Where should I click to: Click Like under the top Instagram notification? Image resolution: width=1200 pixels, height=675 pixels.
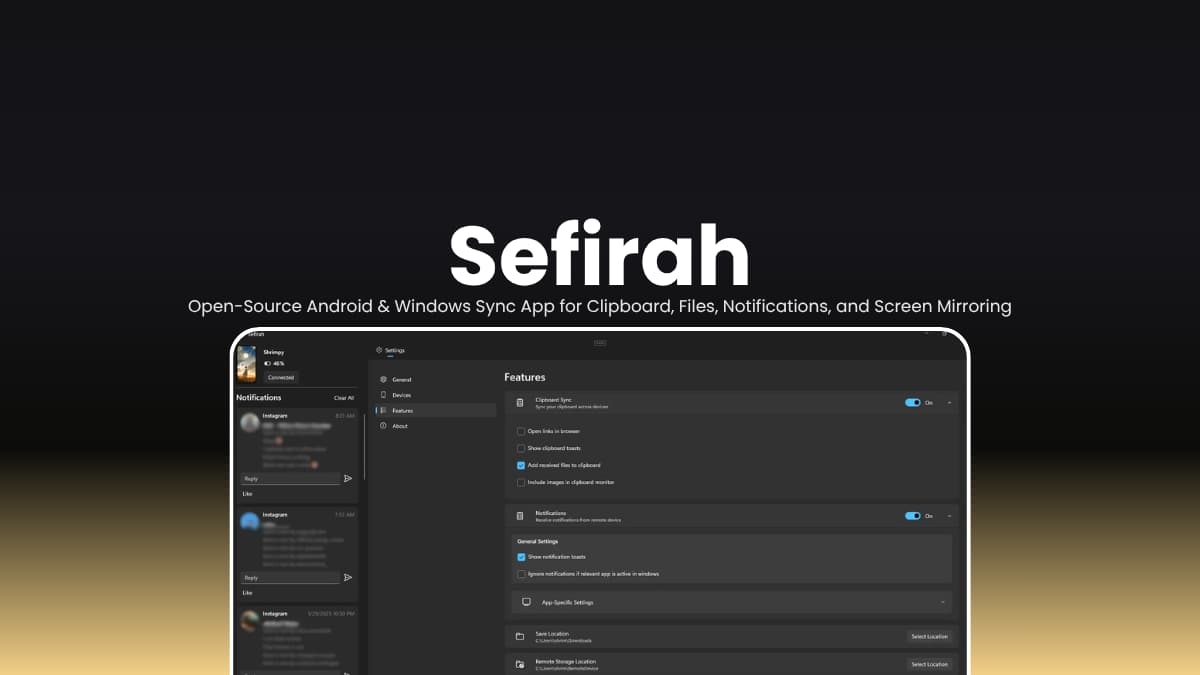click(247, 494)
